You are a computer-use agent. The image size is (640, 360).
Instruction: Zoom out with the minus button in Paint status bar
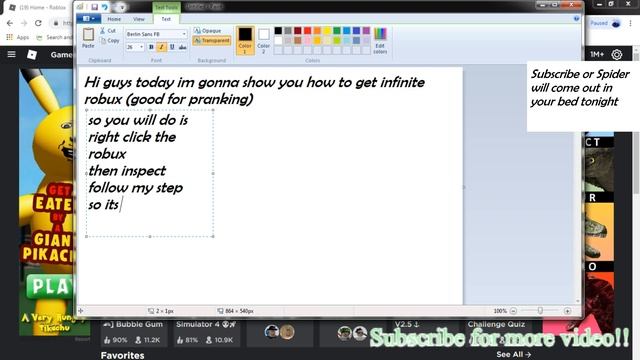[x=513, y=311]
